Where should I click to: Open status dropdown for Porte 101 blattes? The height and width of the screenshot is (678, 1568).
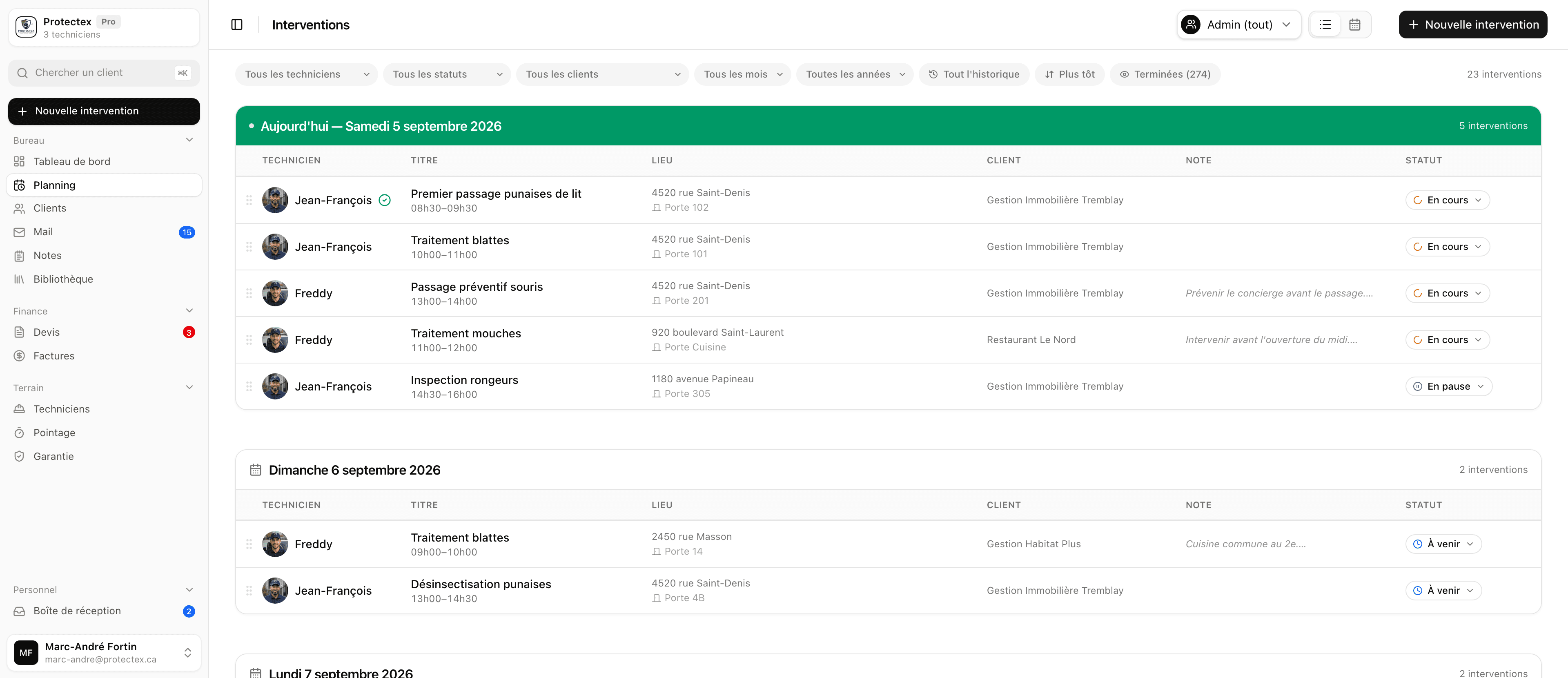click(x=1447, y=247)
